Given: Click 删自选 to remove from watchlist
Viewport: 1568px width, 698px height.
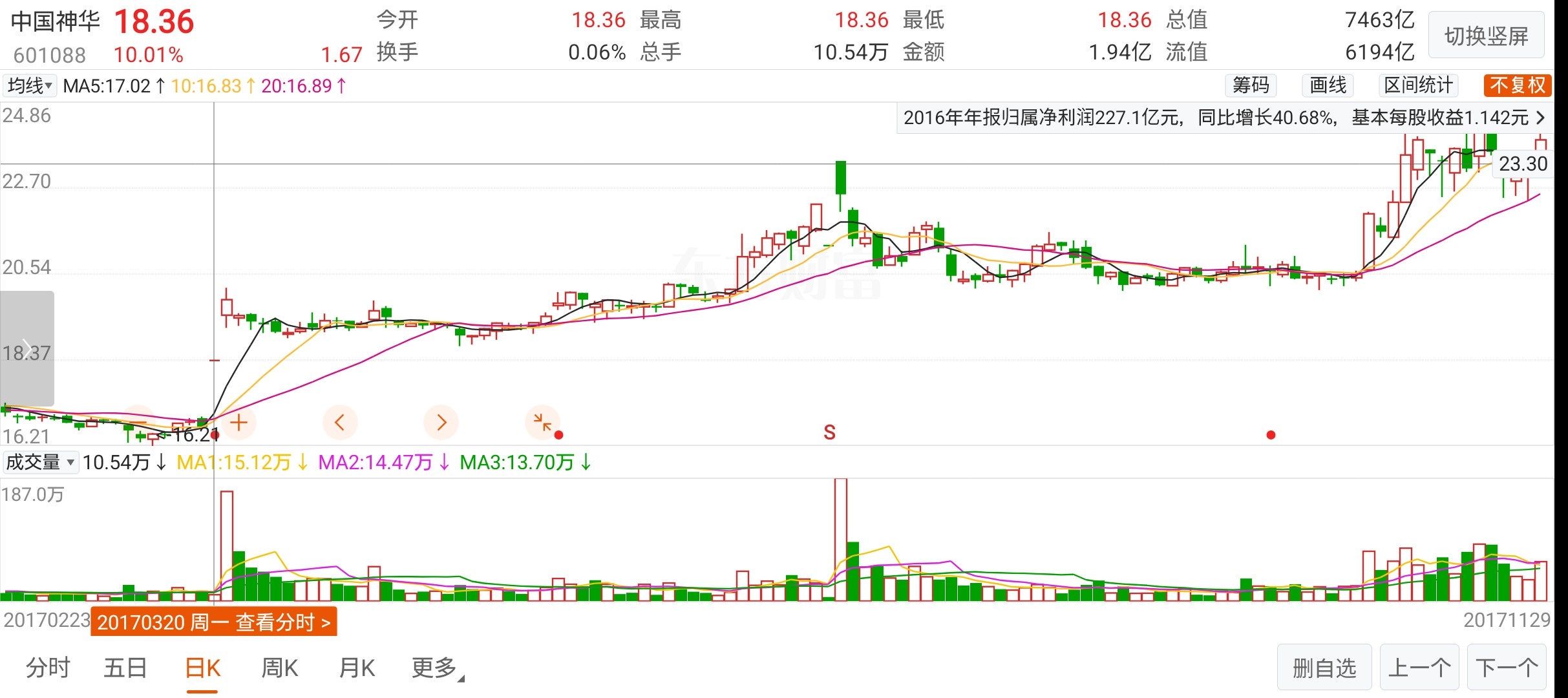Looking at the screenshot, I should (1324, 668).
